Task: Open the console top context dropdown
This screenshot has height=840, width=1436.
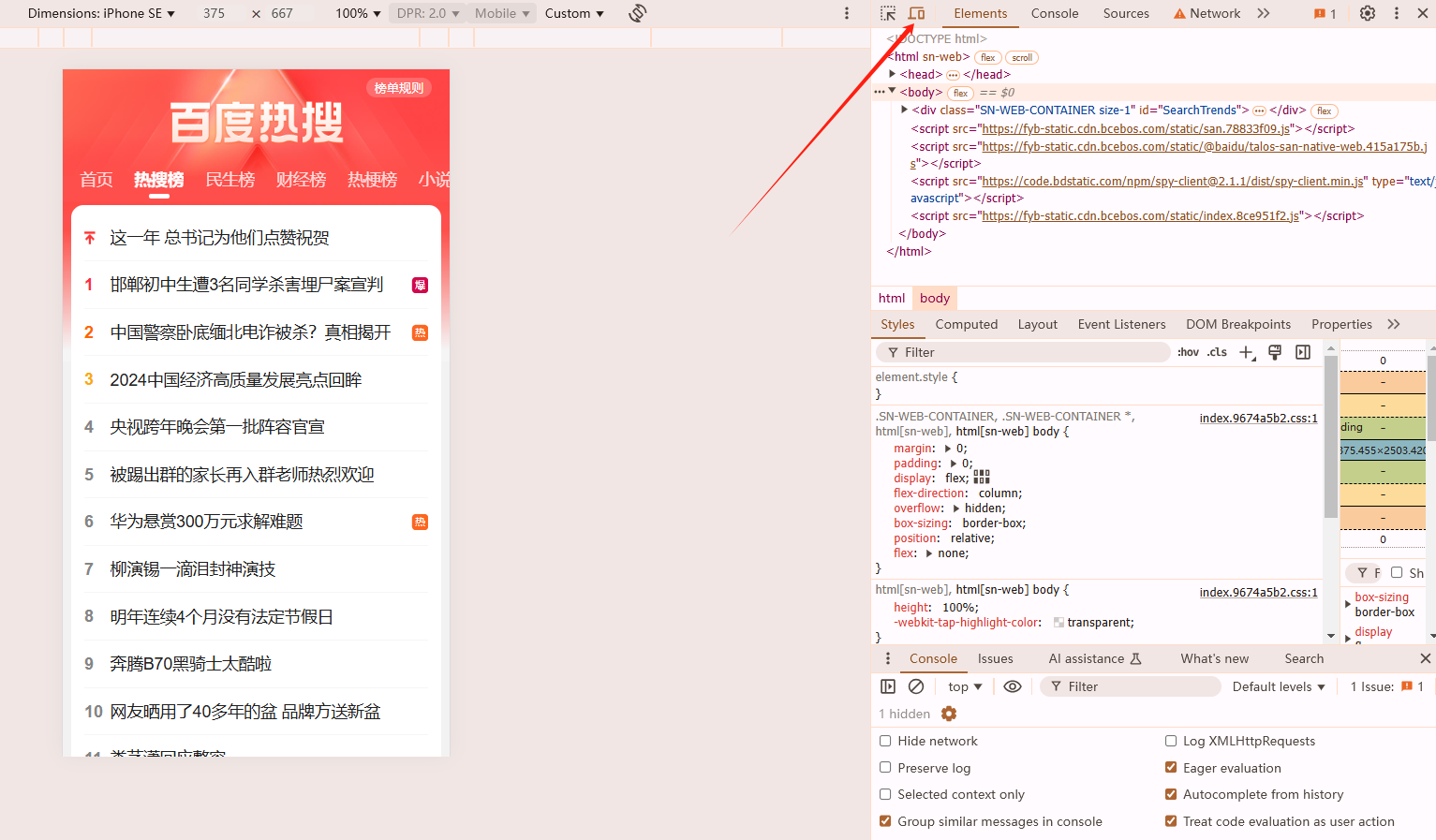Action: click(965, 686)
